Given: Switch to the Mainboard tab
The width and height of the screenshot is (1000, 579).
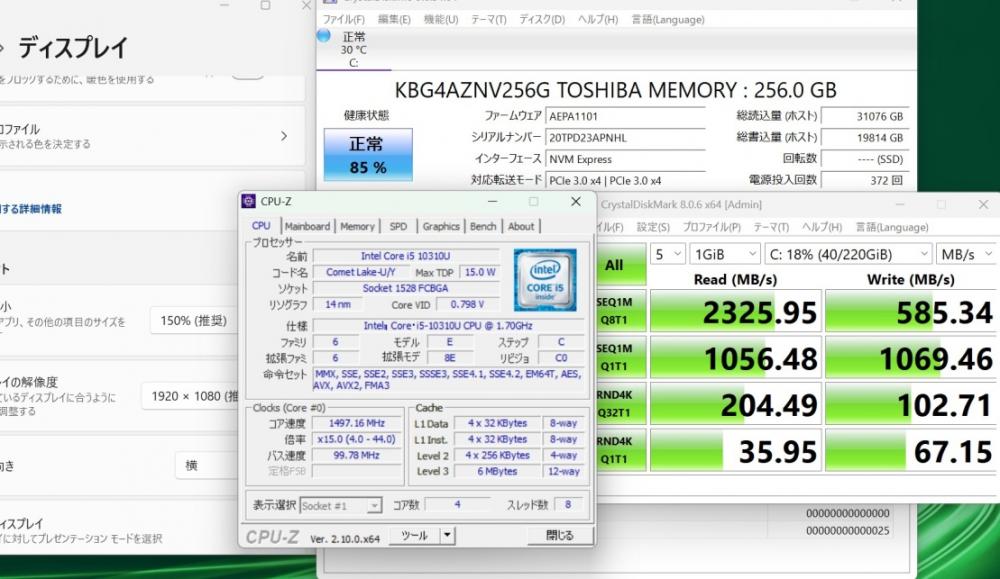Looking at the screenshot, I should coord(307,226).
